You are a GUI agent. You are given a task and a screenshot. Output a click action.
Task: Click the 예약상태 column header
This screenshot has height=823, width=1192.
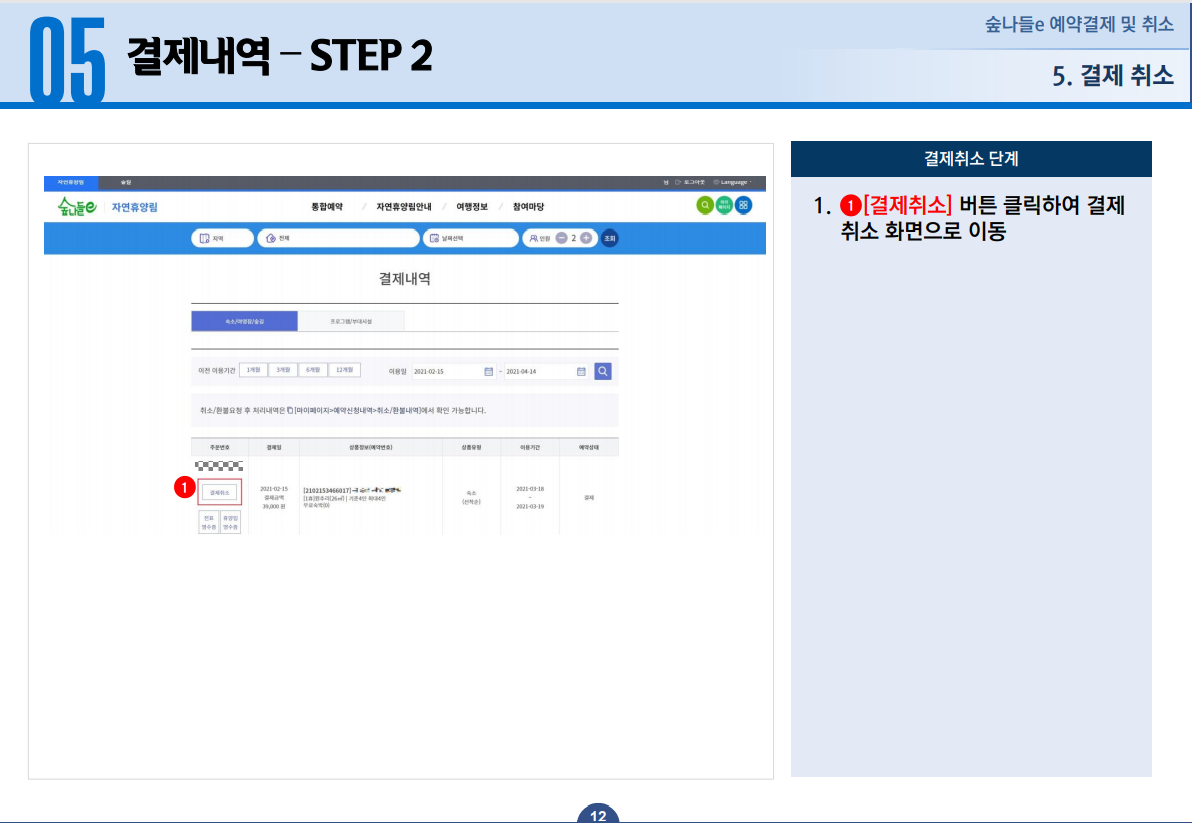(x=589, y=448)
